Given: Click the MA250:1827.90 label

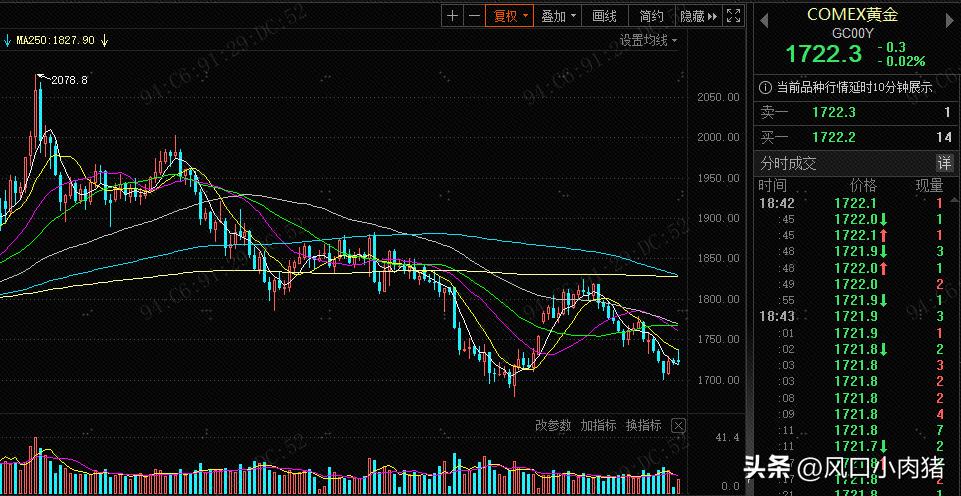Looking at the screenshot, I should point(55,40).
